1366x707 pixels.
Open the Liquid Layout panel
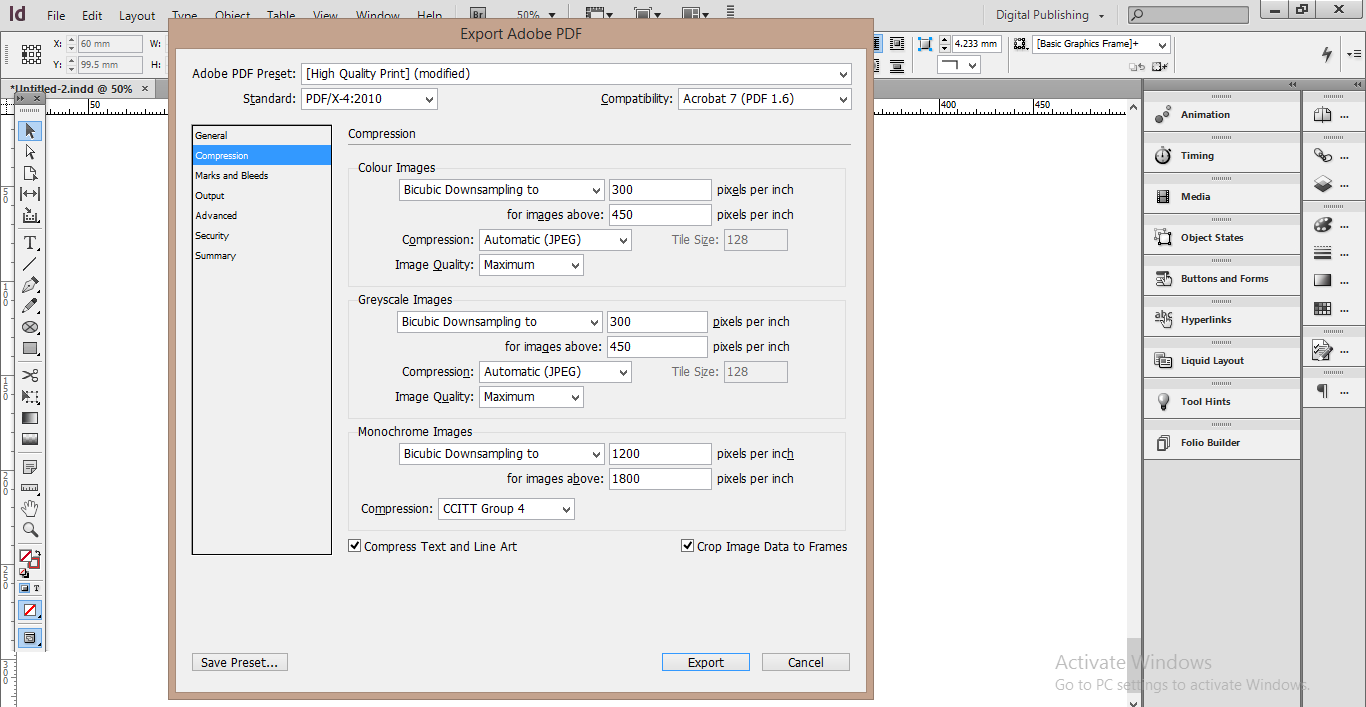[x=1221, y=361]
